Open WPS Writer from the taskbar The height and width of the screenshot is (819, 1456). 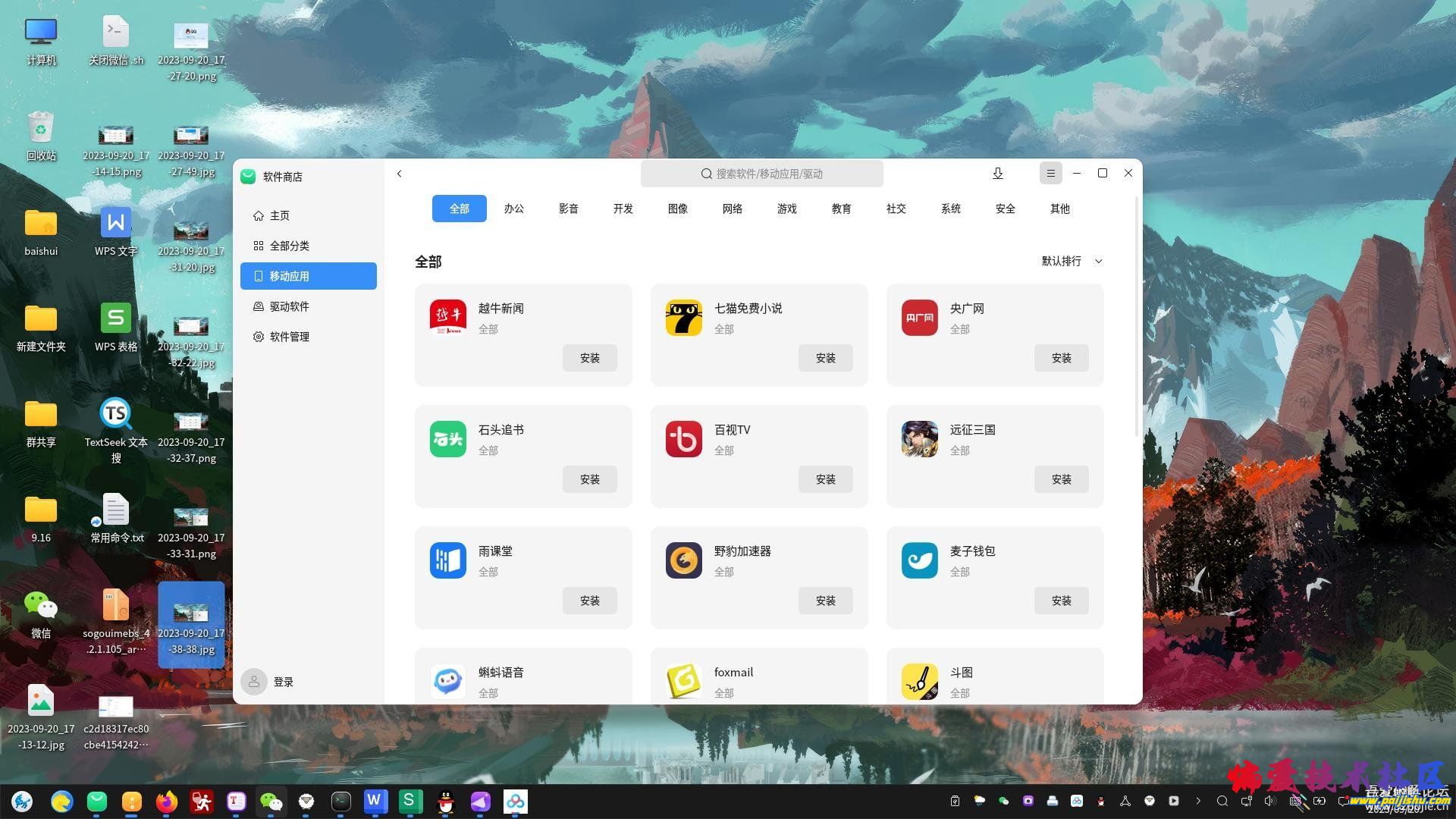pyautogui.click(x=374, y=802)
